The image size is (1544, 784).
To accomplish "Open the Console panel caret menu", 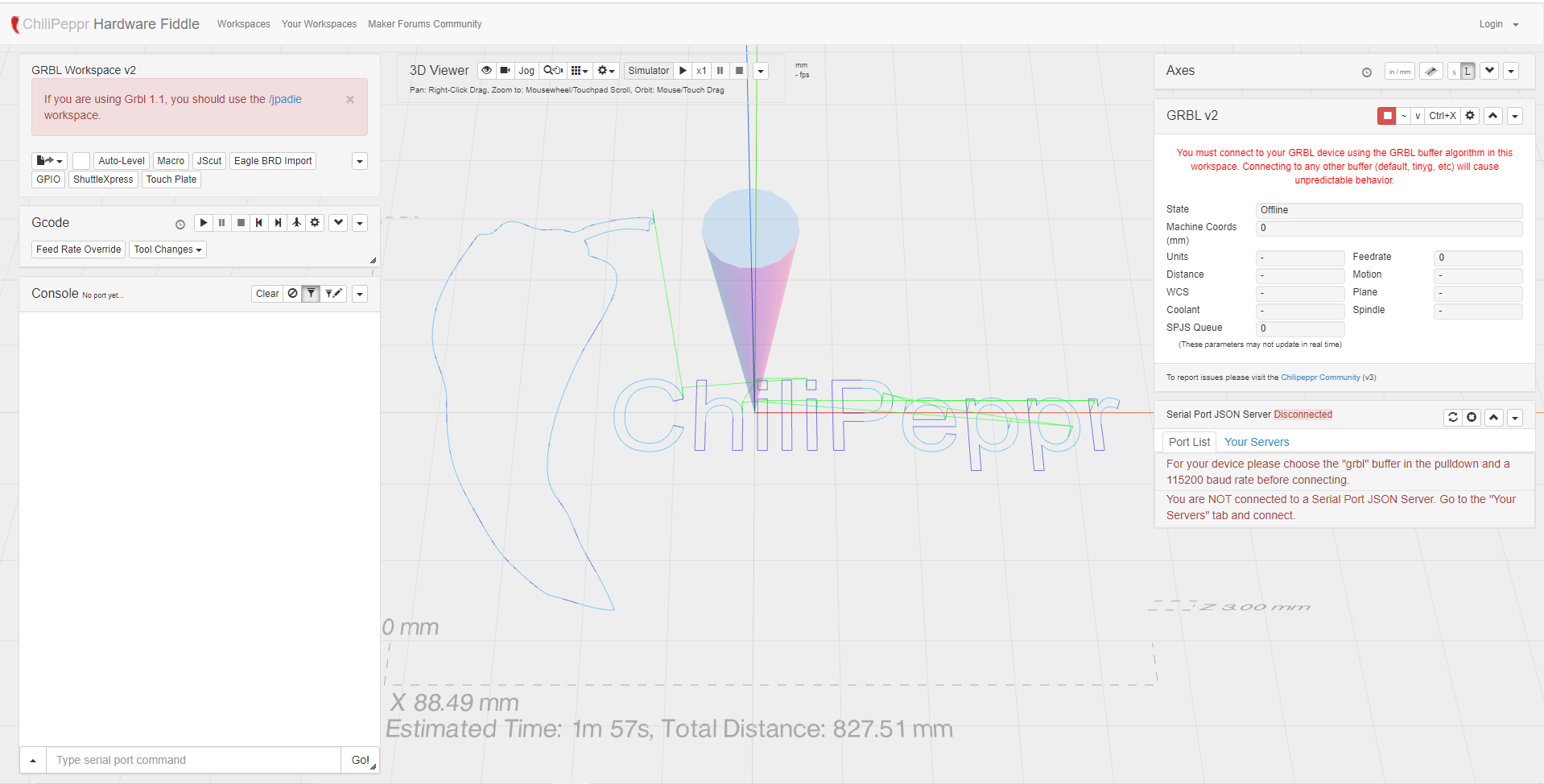I will (360, 294).
